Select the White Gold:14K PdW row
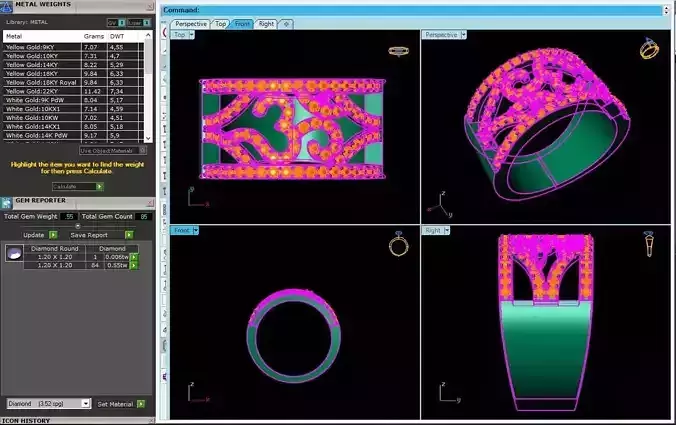The height and width of the screenshot is (425, 676). coord(73,135)
